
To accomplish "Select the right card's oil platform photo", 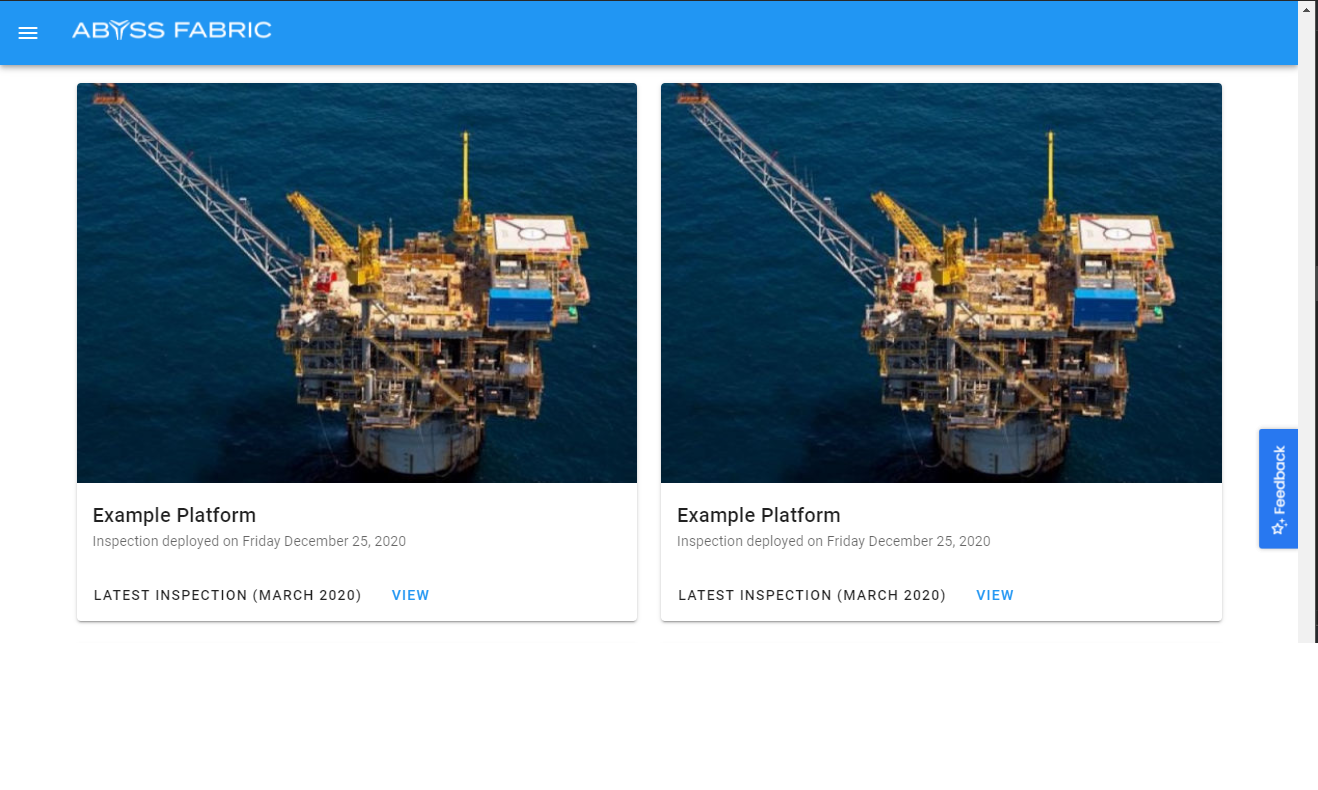I will pyautogui.click(x=941, y=283).
